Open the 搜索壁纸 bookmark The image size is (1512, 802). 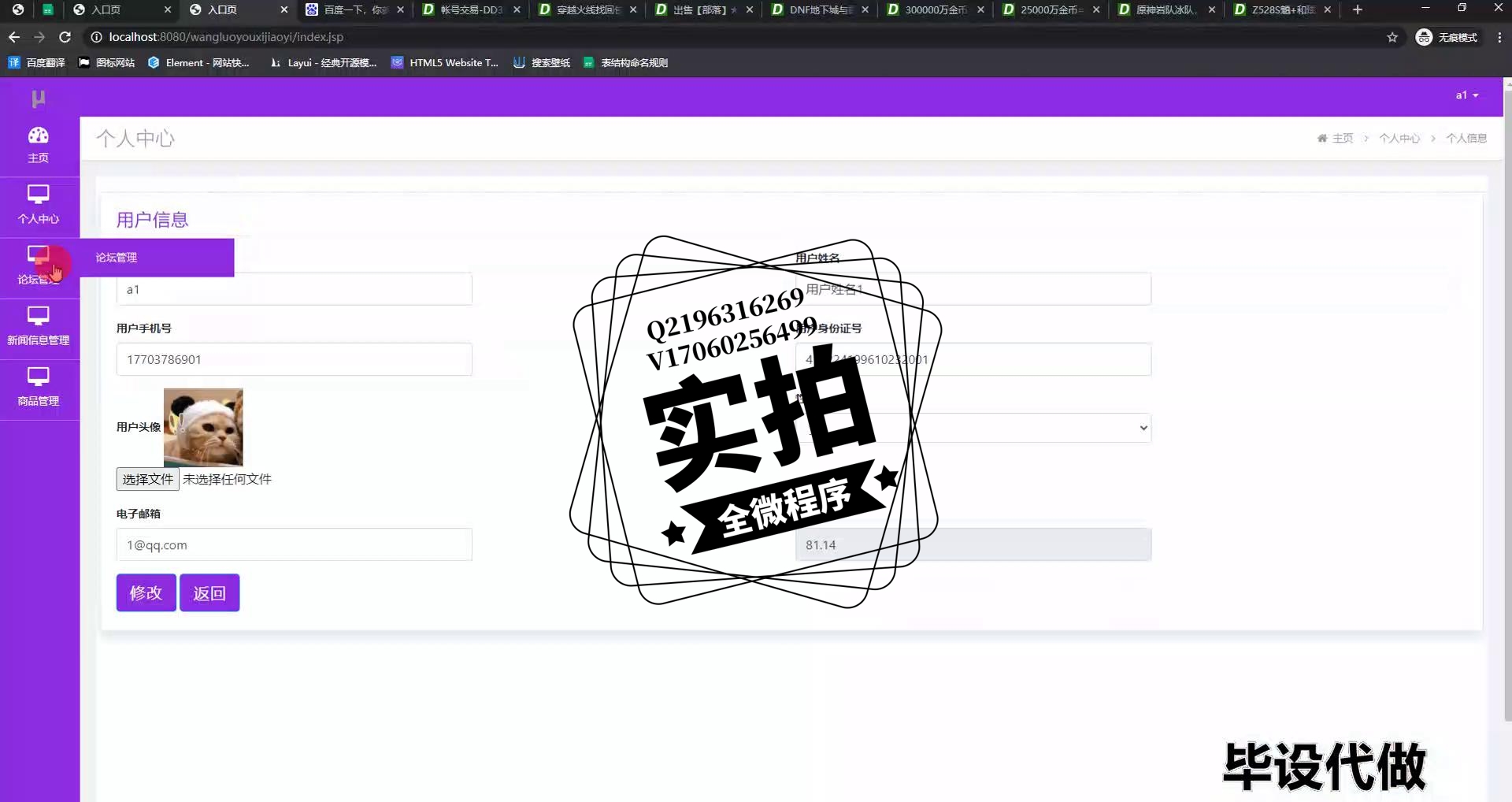pos(542,63)
